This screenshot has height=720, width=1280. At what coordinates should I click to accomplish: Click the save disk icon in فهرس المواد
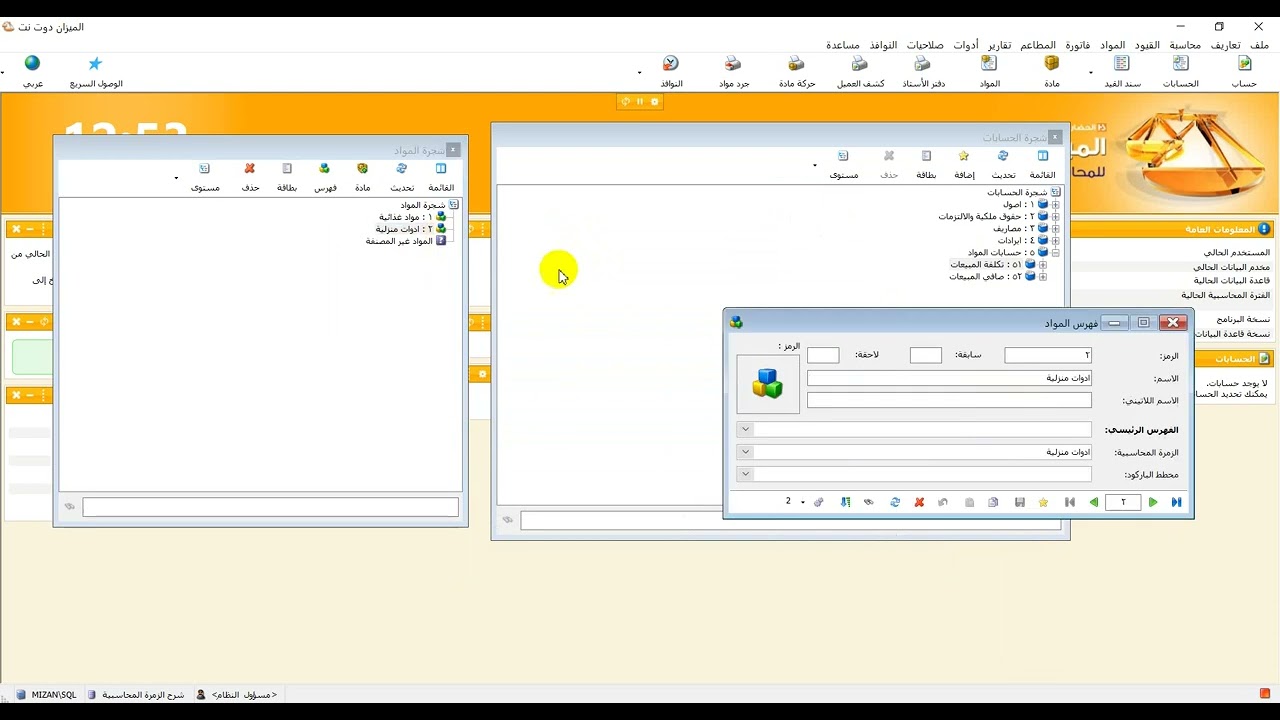pos(1020,502)
